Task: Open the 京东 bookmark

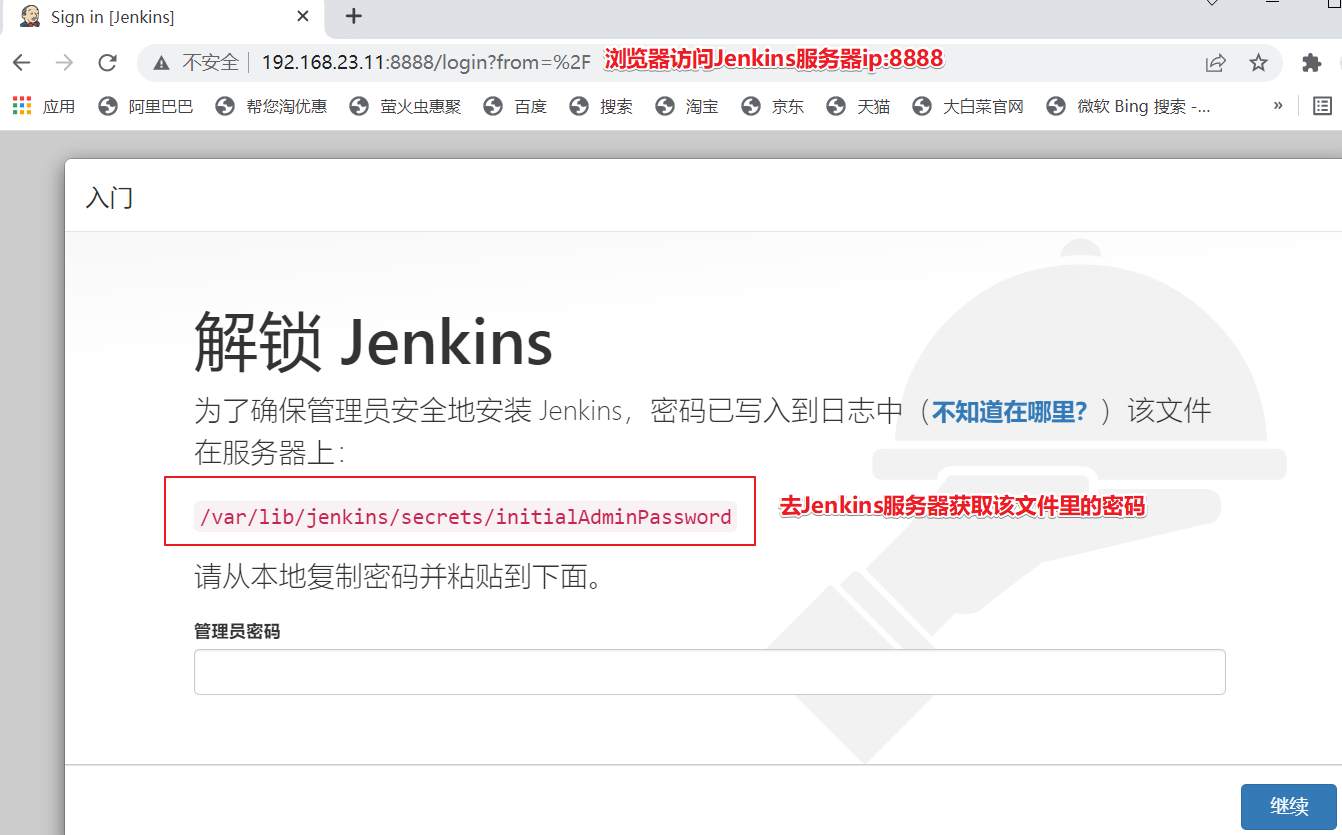Action: pos(773,106)
